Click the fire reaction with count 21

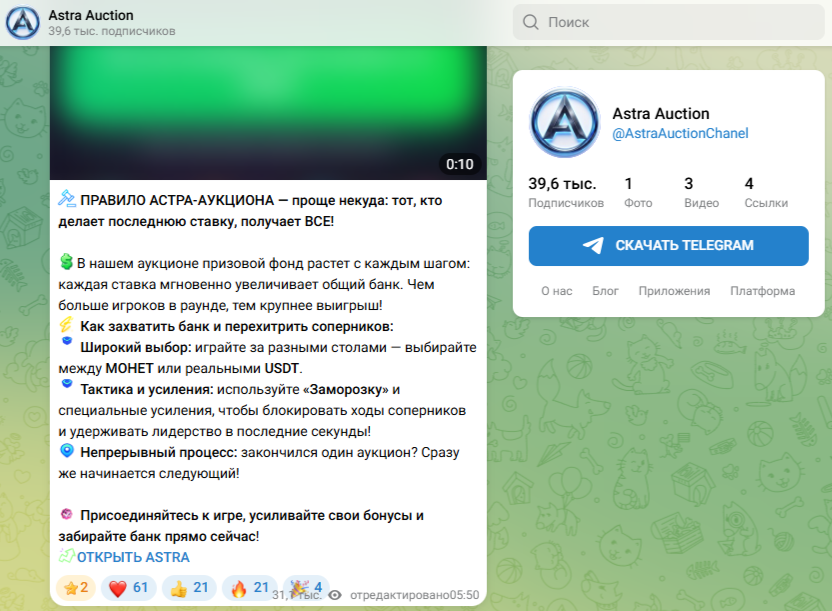[249, 588]
